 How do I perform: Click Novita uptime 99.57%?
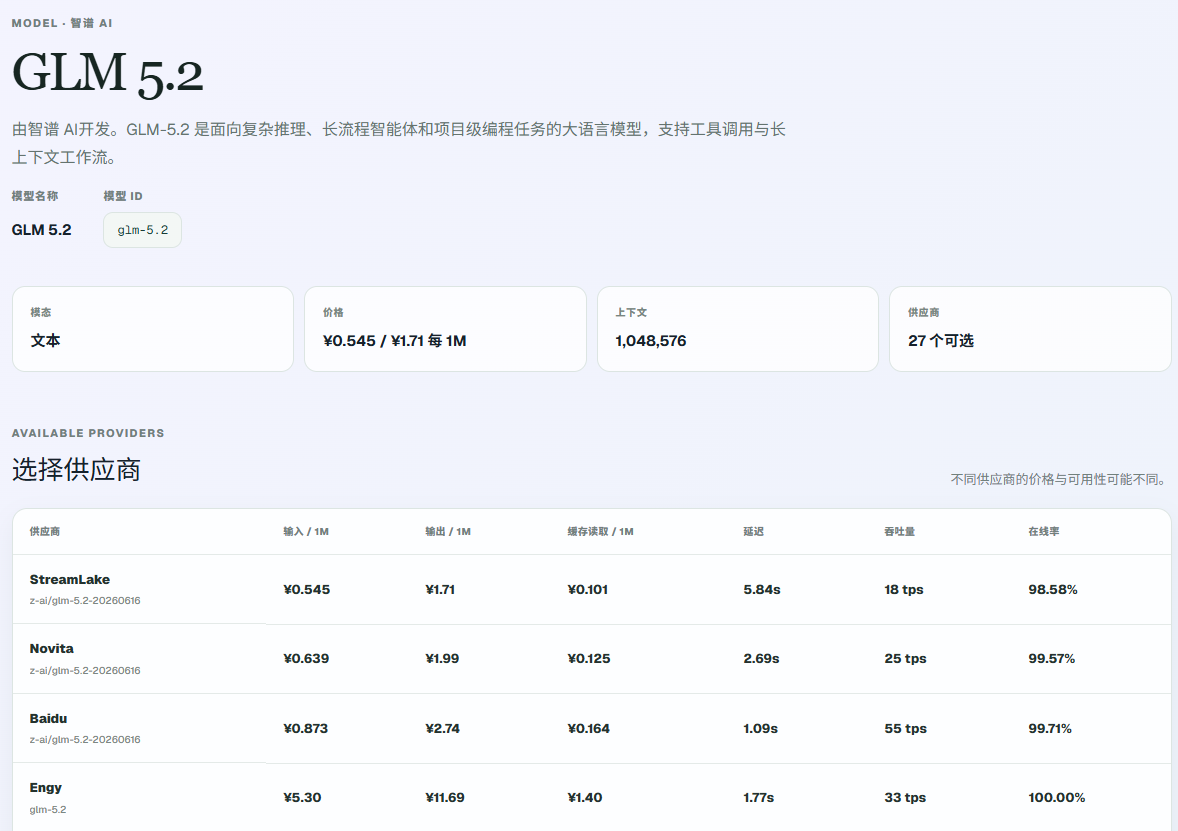1052,659
